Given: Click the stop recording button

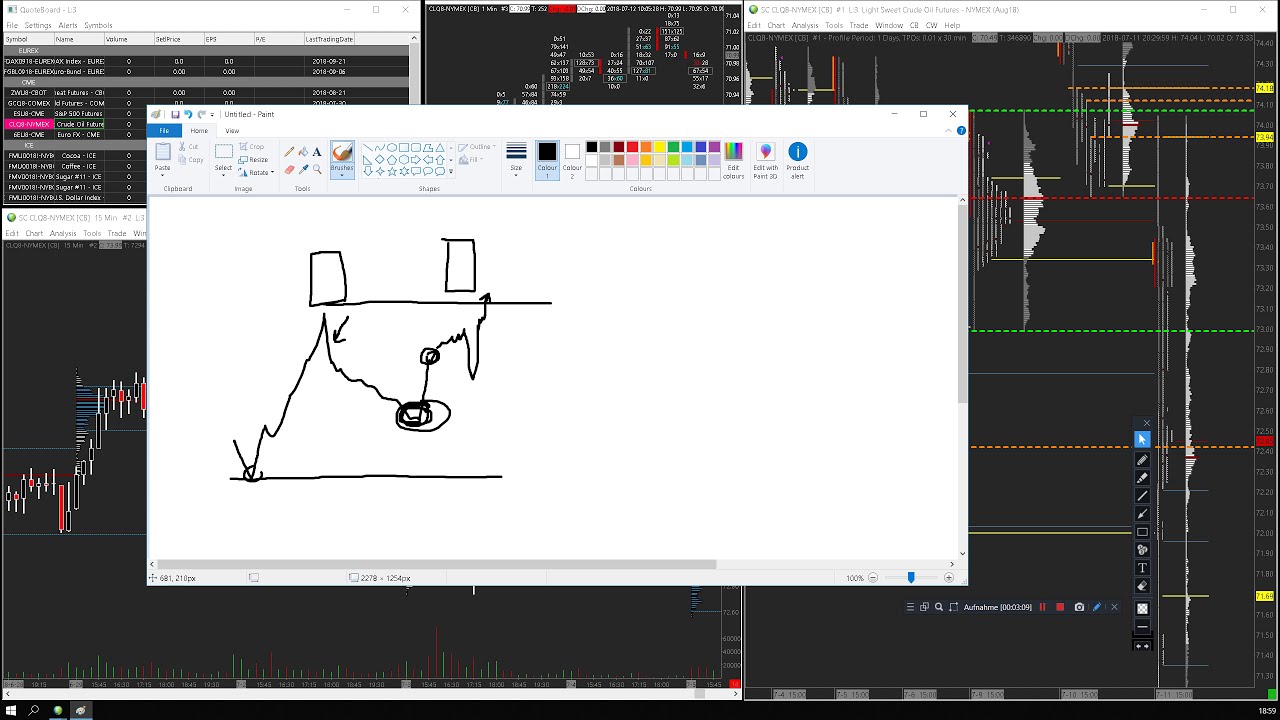Looking at the screenshot, I should point(1060,607).
